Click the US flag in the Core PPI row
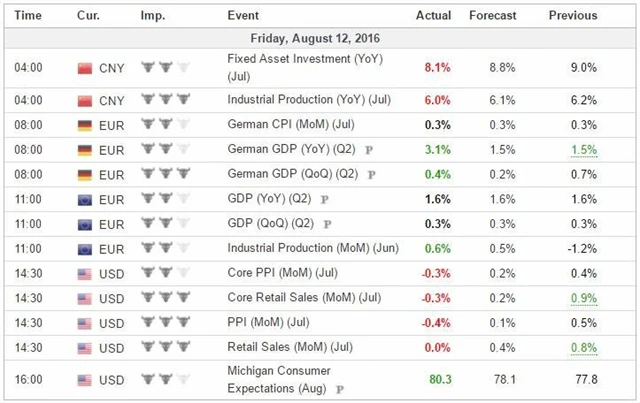This screenshot has width=640, height=403. click(x=85, y=272)
